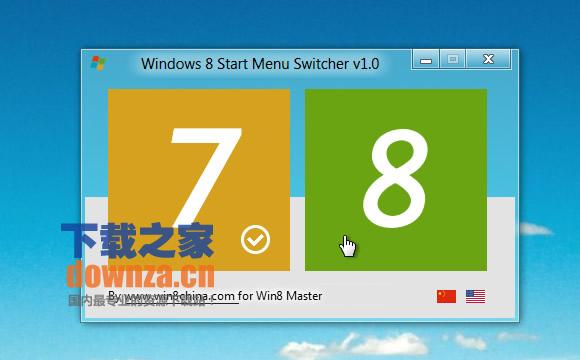The height and width of the screenshot is (360, 580).
Task: Select the green Windows 8 start menu tile
Action: [396, 180]
